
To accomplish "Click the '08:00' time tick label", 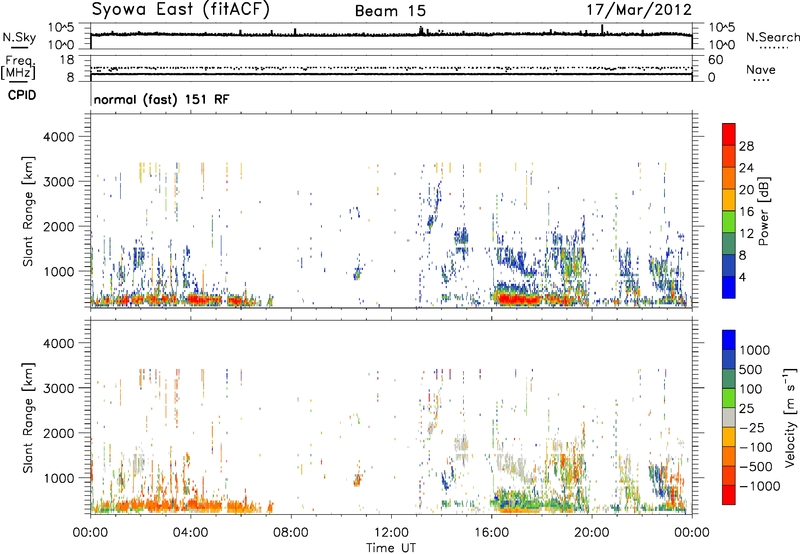I will tap(291, 533).
